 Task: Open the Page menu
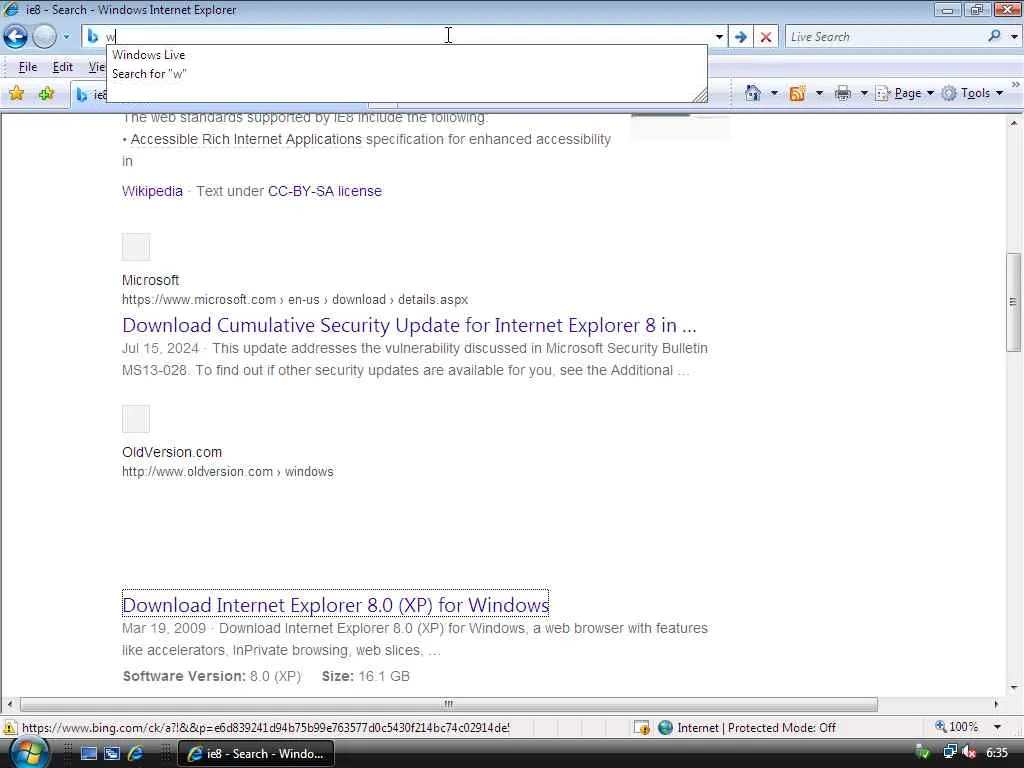tap(904, 93)
